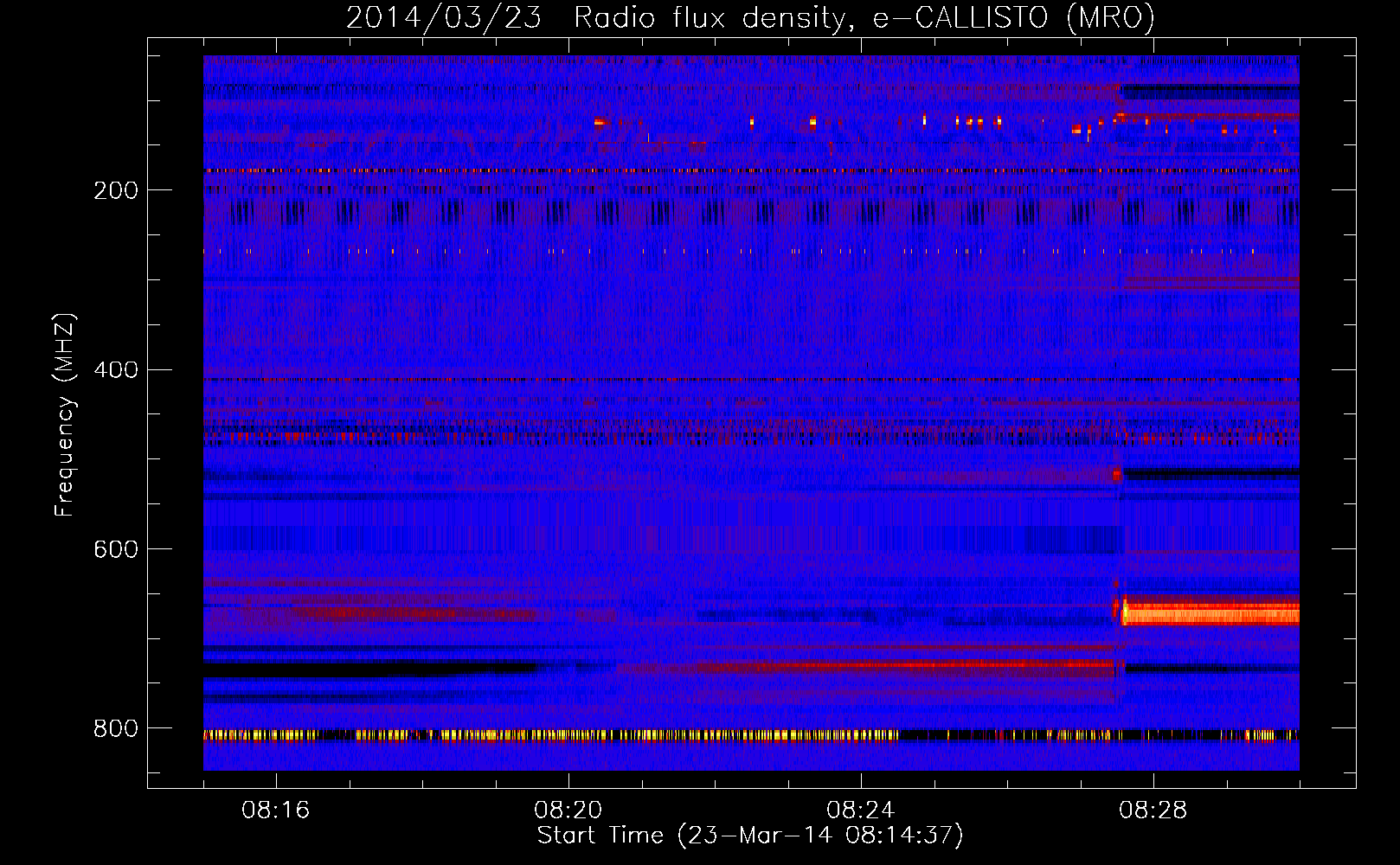Click the 400 frequency tick label
1400x865 pixels.
(116, 370)
